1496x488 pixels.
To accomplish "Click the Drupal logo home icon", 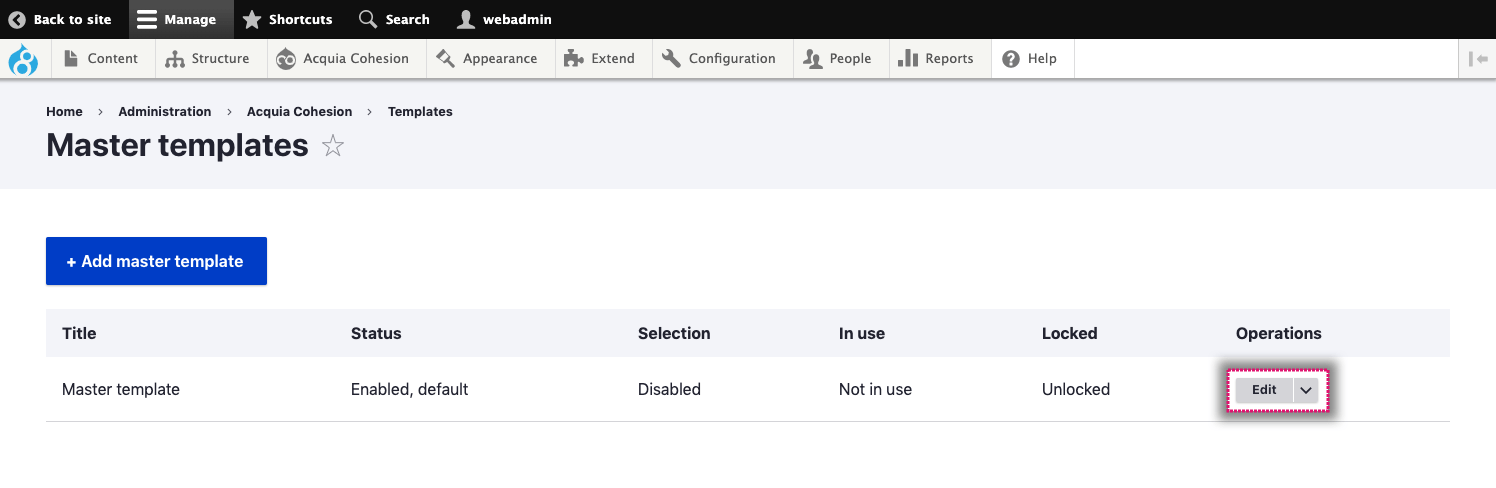I will click(23, 60).
